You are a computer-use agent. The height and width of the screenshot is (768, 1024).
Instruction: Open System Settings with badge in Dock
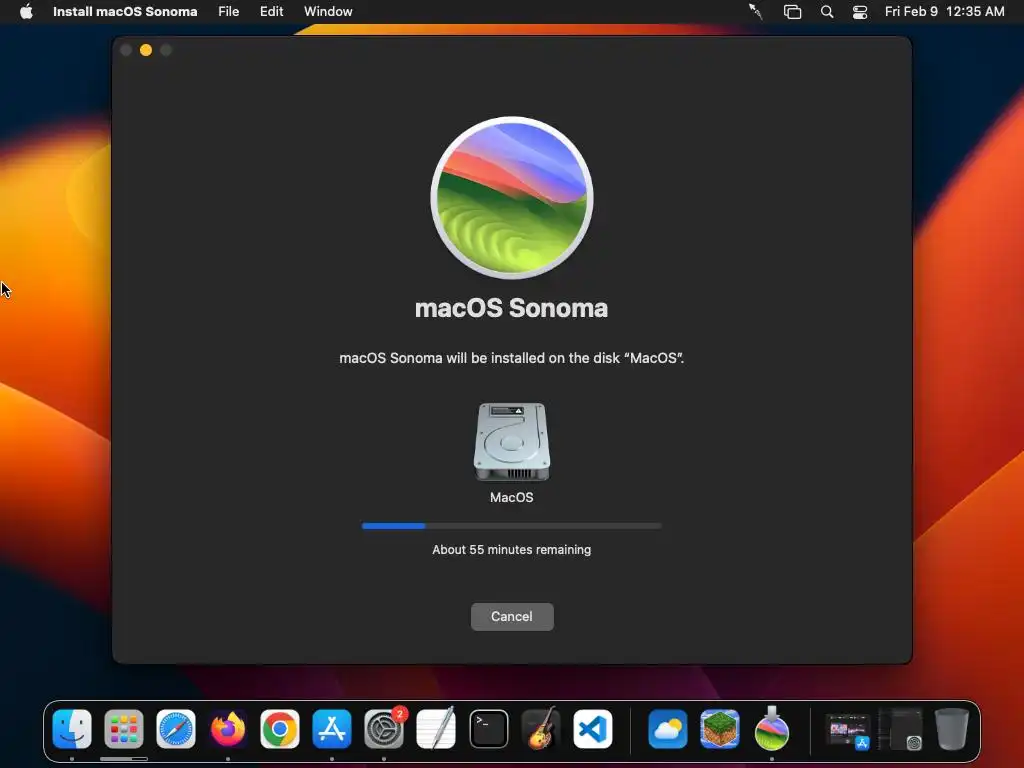pos(384,729)
